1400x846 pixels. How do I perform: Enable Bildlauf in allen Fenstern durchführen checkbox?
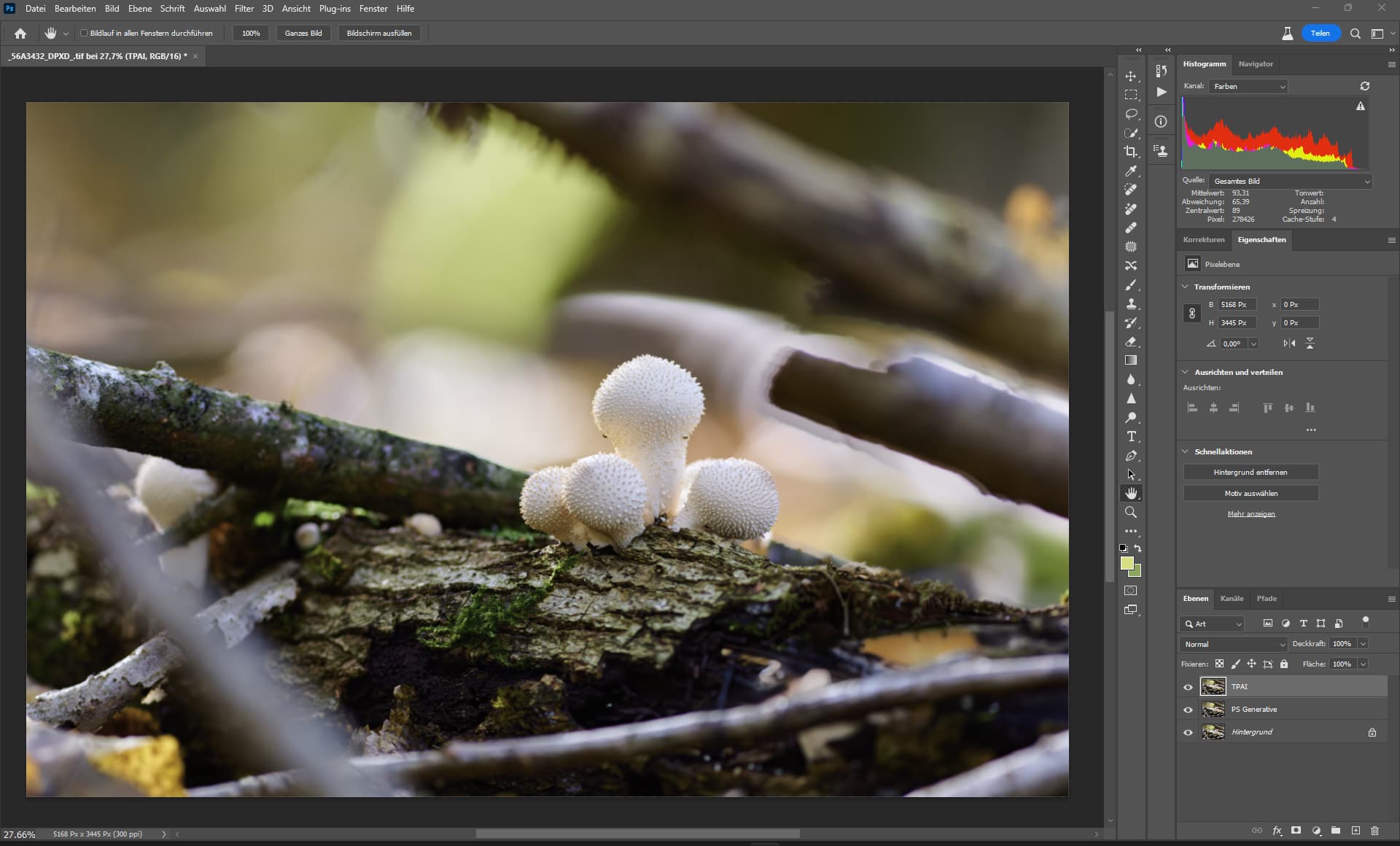click(84, 33)
